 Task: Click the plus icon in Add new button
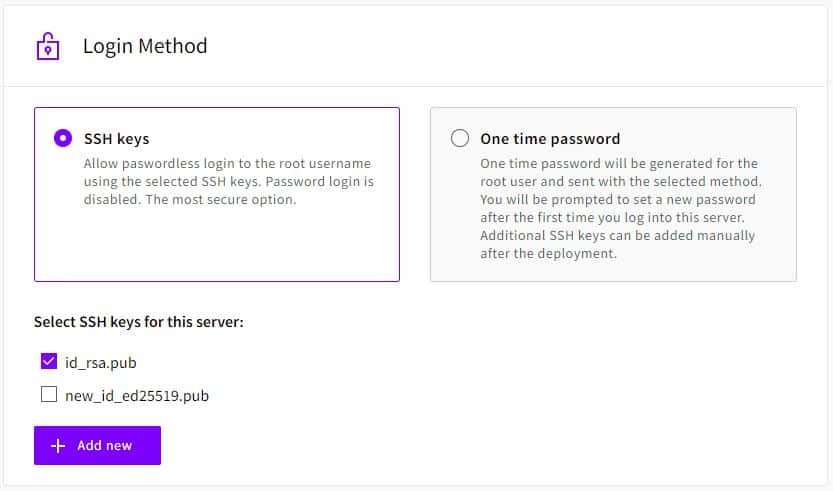pos(57,446)
